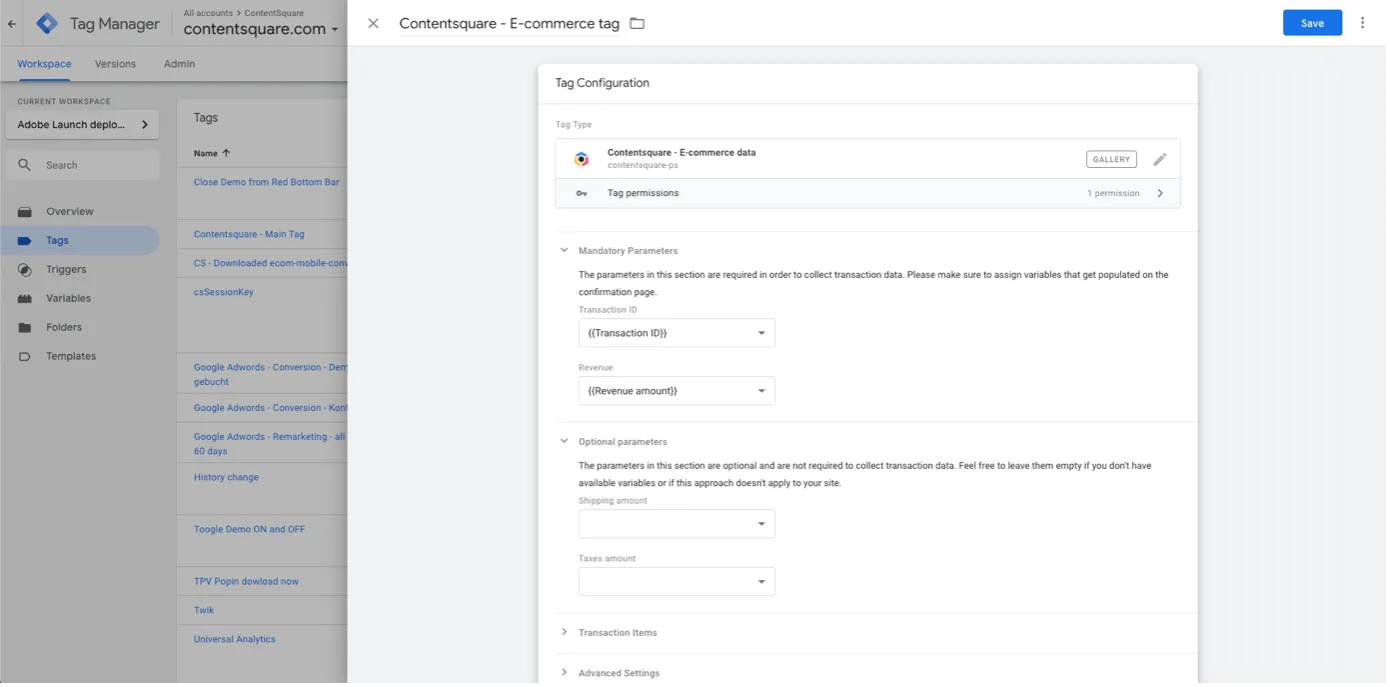This screenshot has height=687, width=1390.
Task: Open the three-dot more options menu
Action: (x=1362, y=23)
